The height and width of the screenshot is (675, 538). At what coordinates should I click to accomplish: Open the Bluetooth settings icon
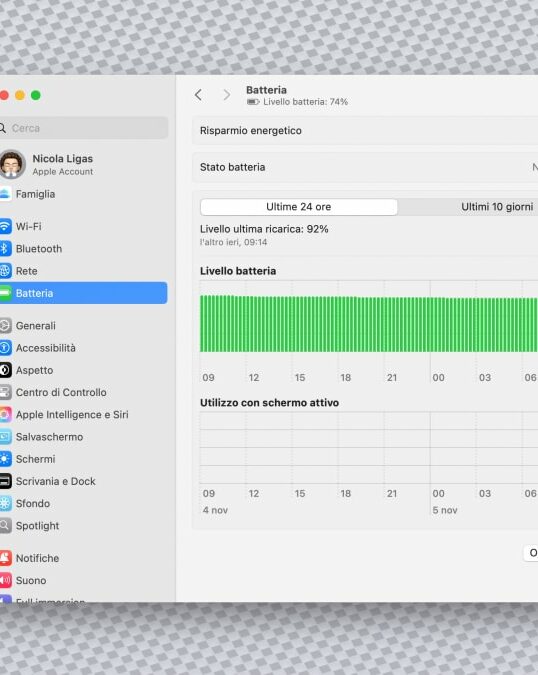point(5,248)
